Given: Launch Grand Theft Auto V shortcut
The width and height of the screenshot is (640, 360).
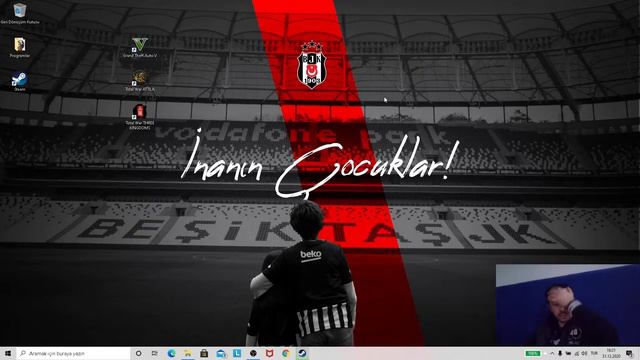Looking at the screenshot, I should [x=140, y=47].
